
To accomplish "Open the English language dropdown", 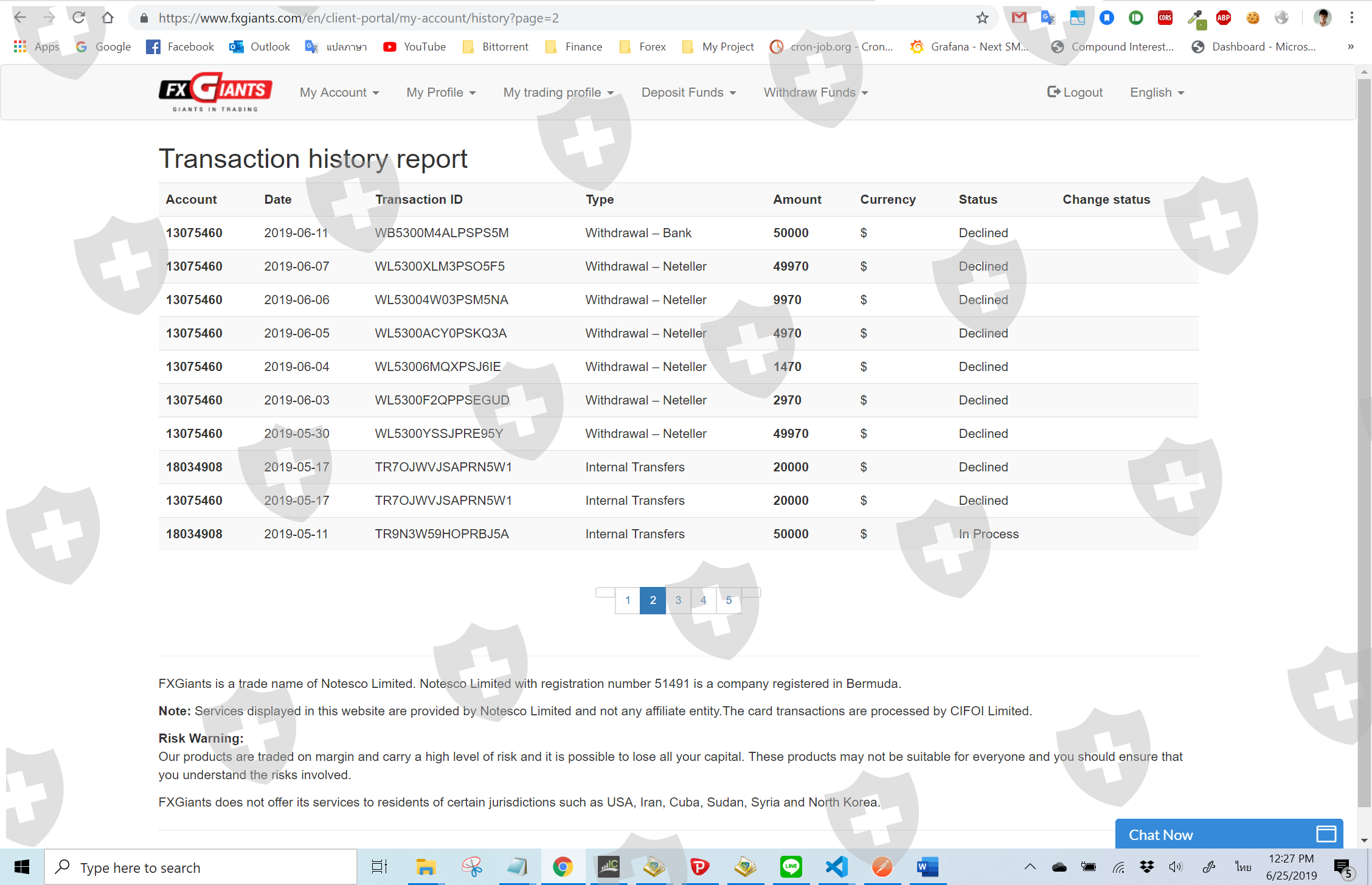I will [x=1157, y=92].
